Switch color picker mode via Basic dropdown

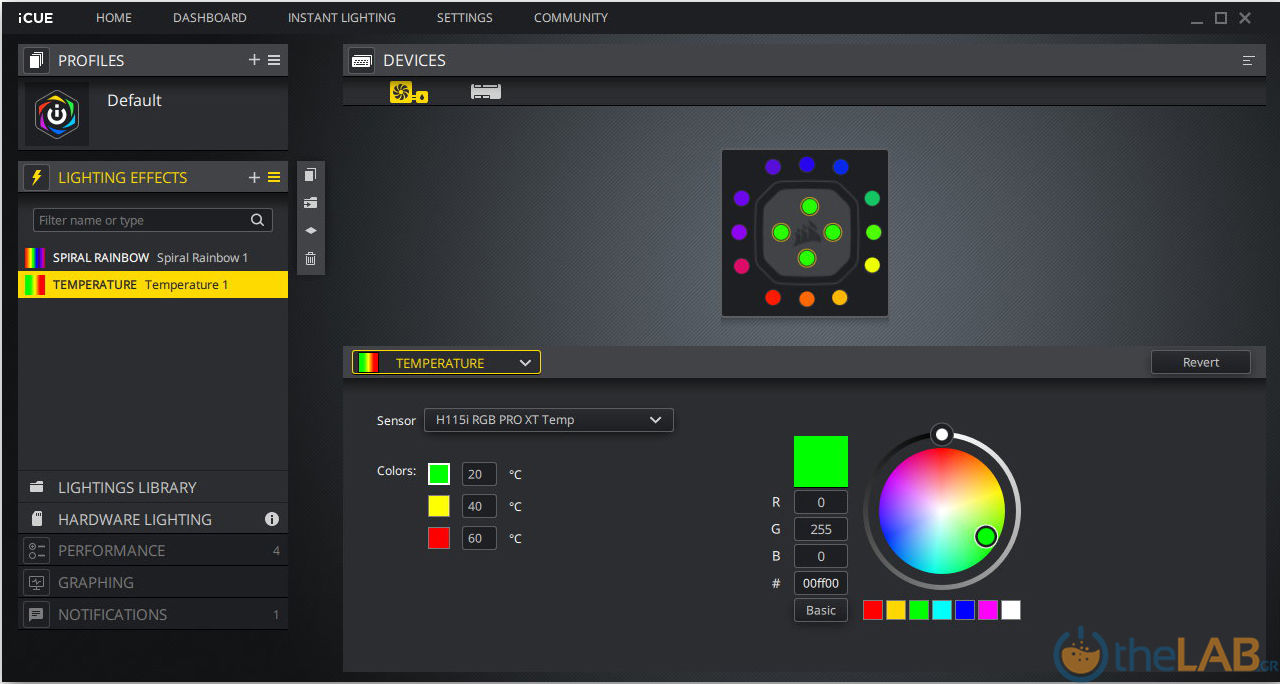click(820, 609)
